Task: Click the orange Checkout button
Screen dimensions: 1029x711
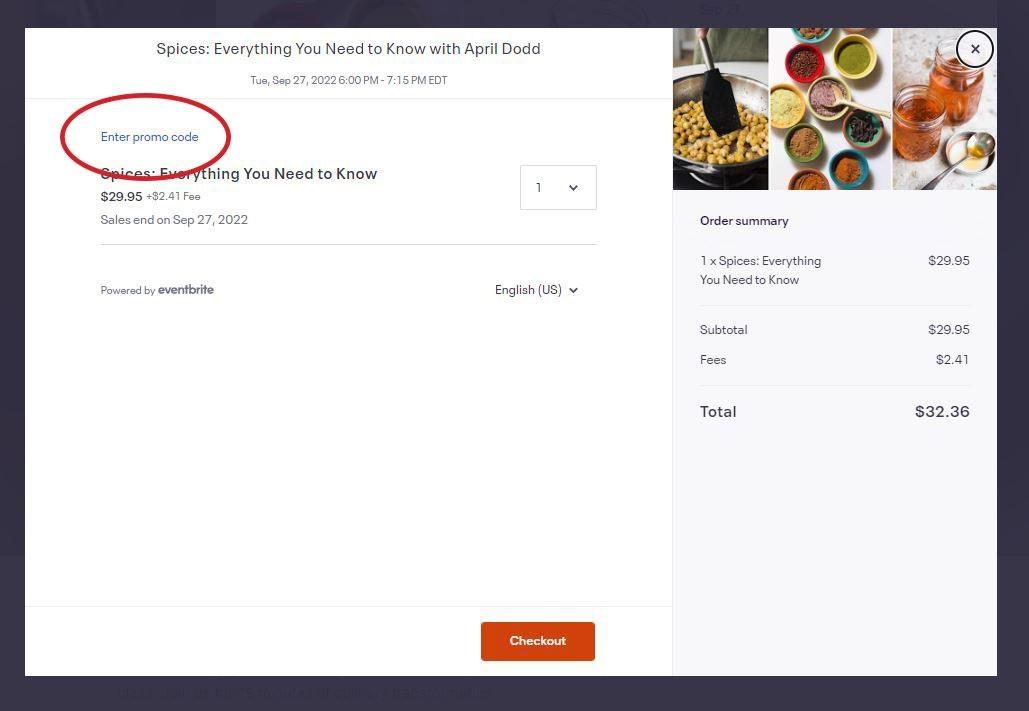Action: coord(537,641)
